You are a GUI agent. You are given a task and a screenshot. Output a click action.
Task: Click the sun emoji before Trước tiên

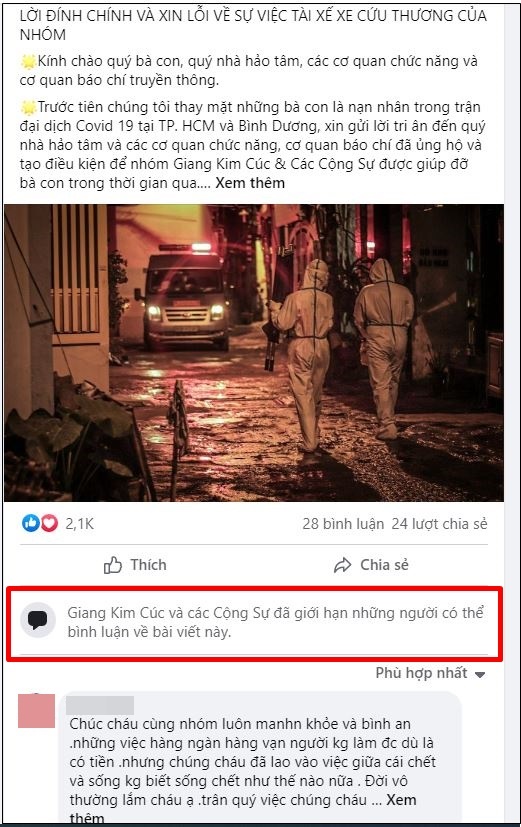tap(28, 108)
